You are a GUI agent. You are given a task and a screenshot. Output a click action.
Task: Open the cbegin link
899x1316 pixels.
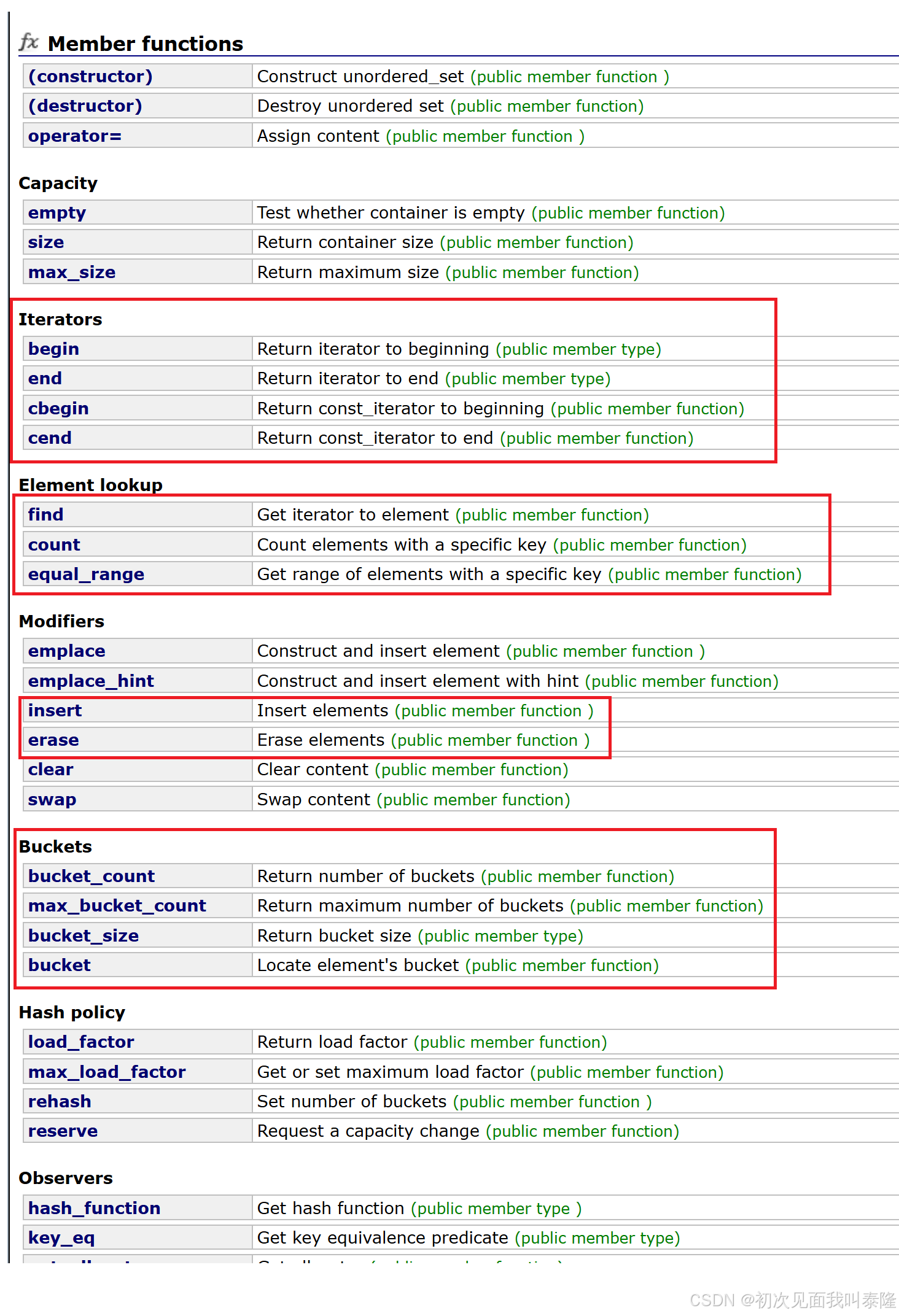click(x=58, y=408)
